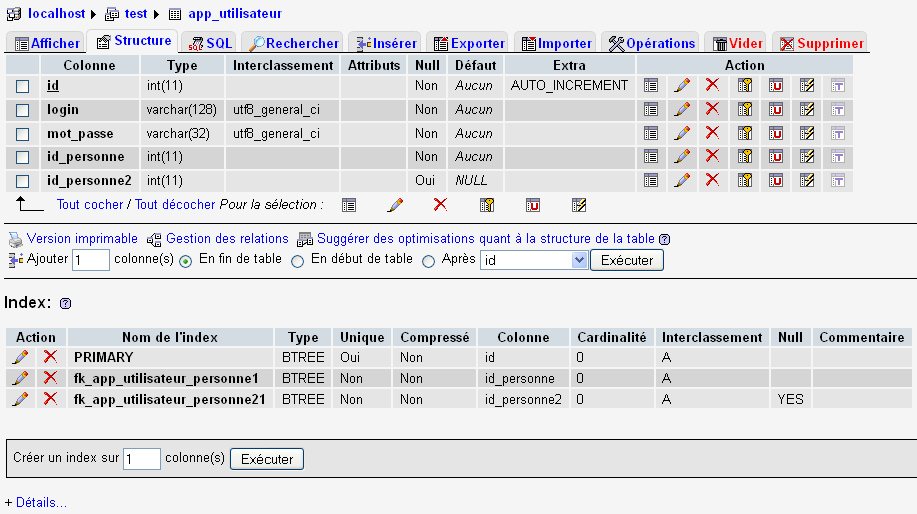Go to the Insérer tab

(x=386, y=43)
